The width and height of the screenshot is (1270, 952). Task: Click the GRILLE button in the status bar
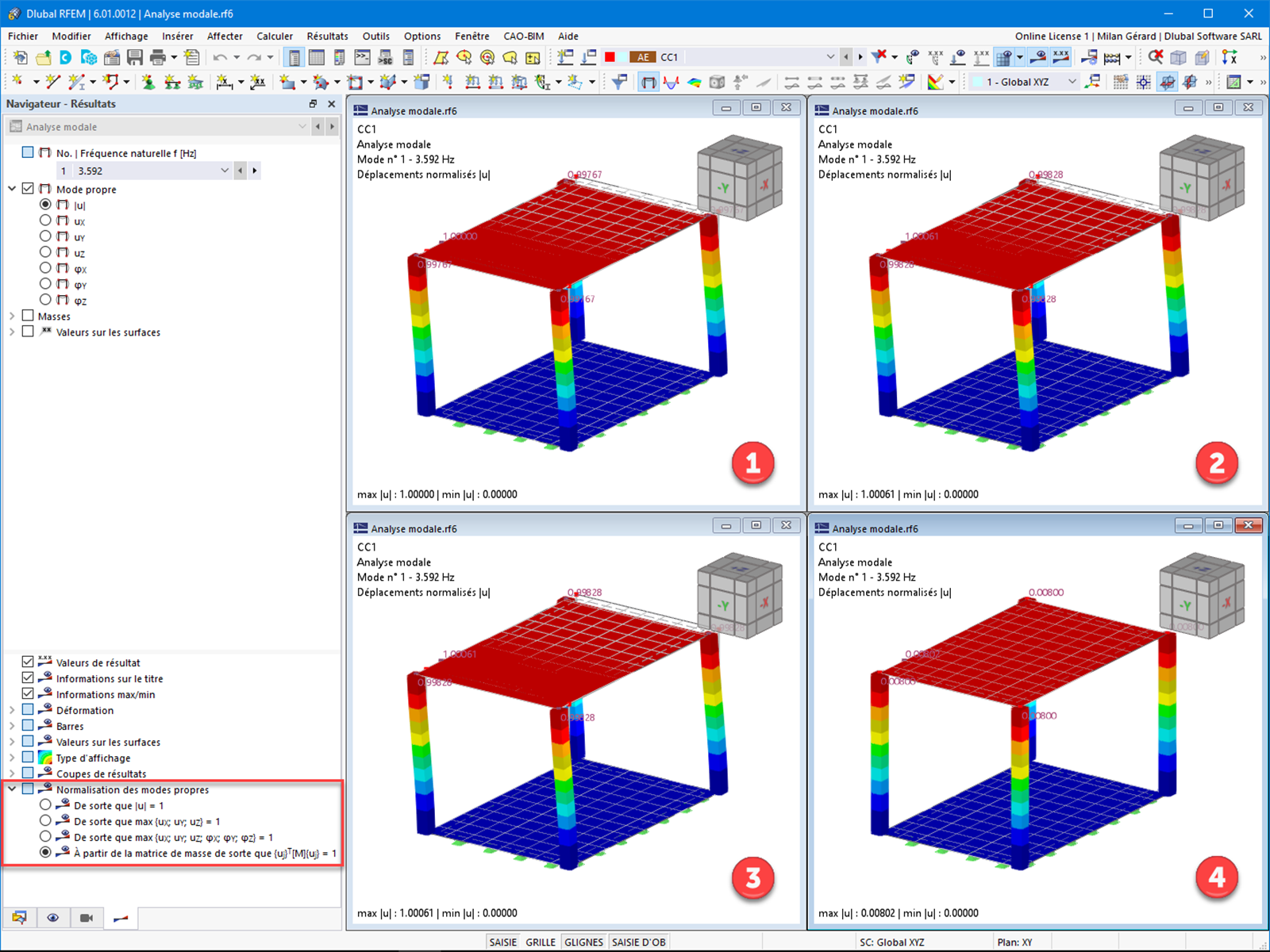[x=541, y=942]
